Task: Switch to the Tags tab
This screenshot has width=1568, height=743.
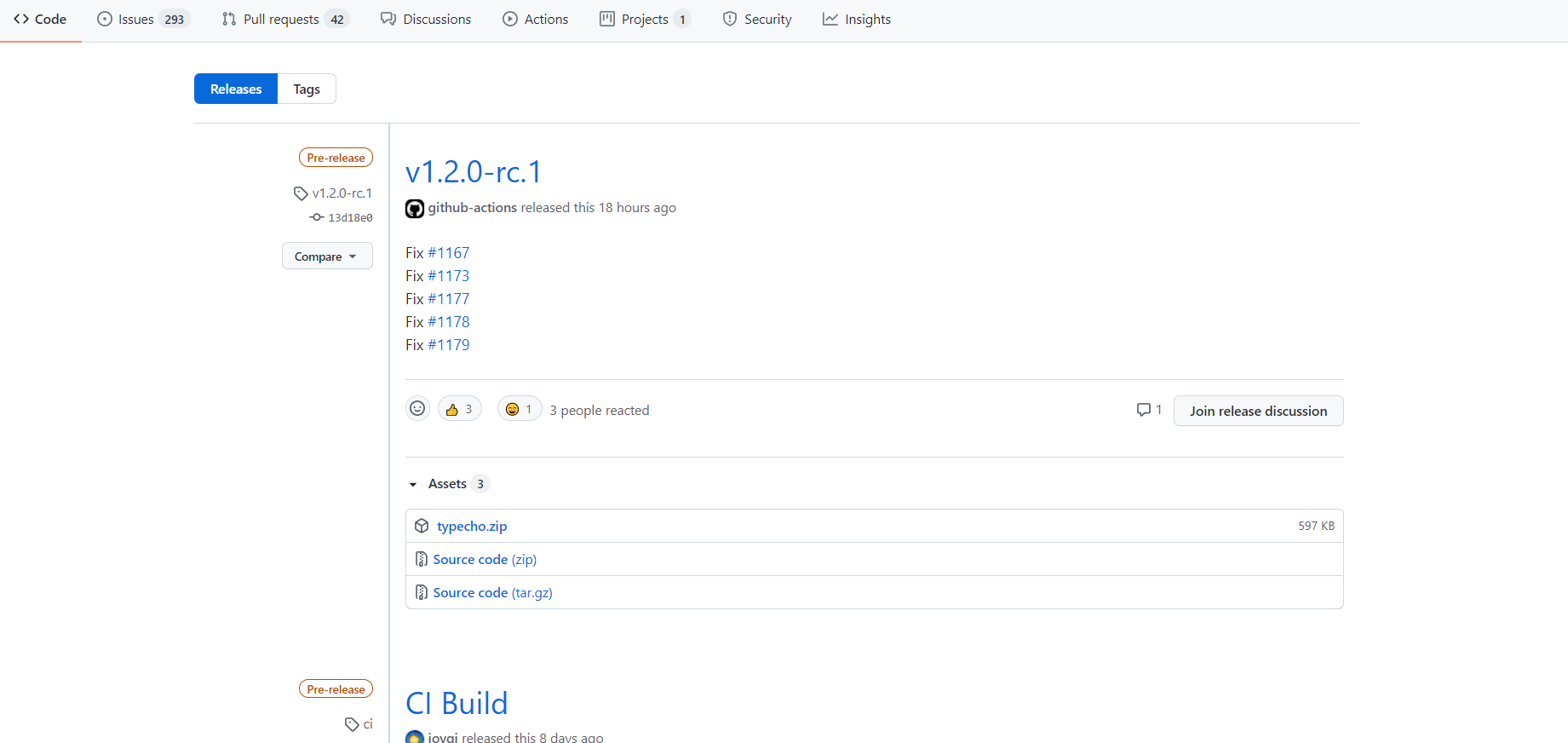Action: (x=307, y=89)
